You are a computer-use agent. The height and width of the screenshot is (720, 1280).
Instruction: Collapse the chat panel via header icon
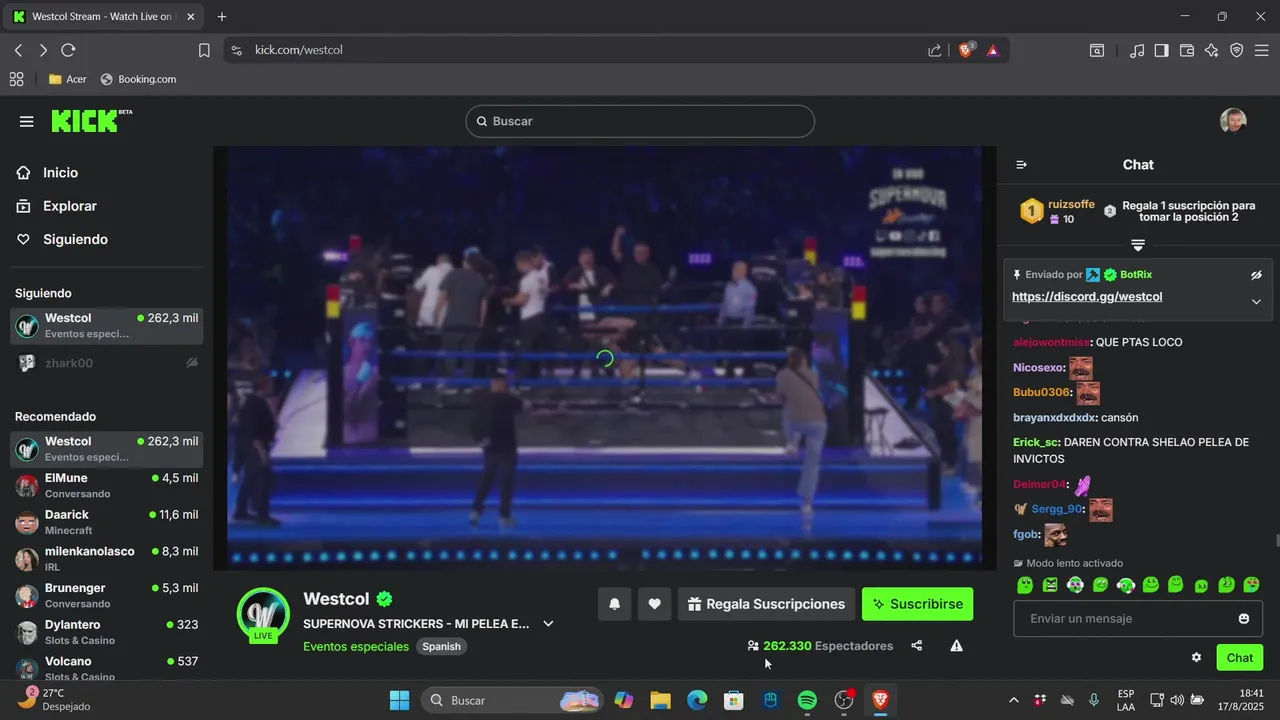click(x=1021, y=165)
